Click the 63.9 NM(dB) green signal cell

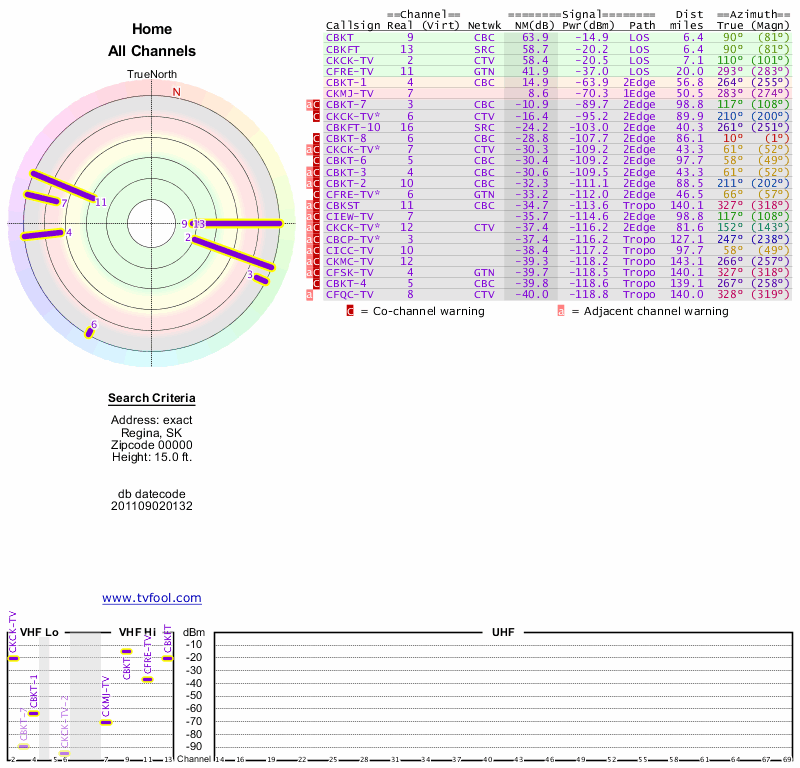(529, 37)
